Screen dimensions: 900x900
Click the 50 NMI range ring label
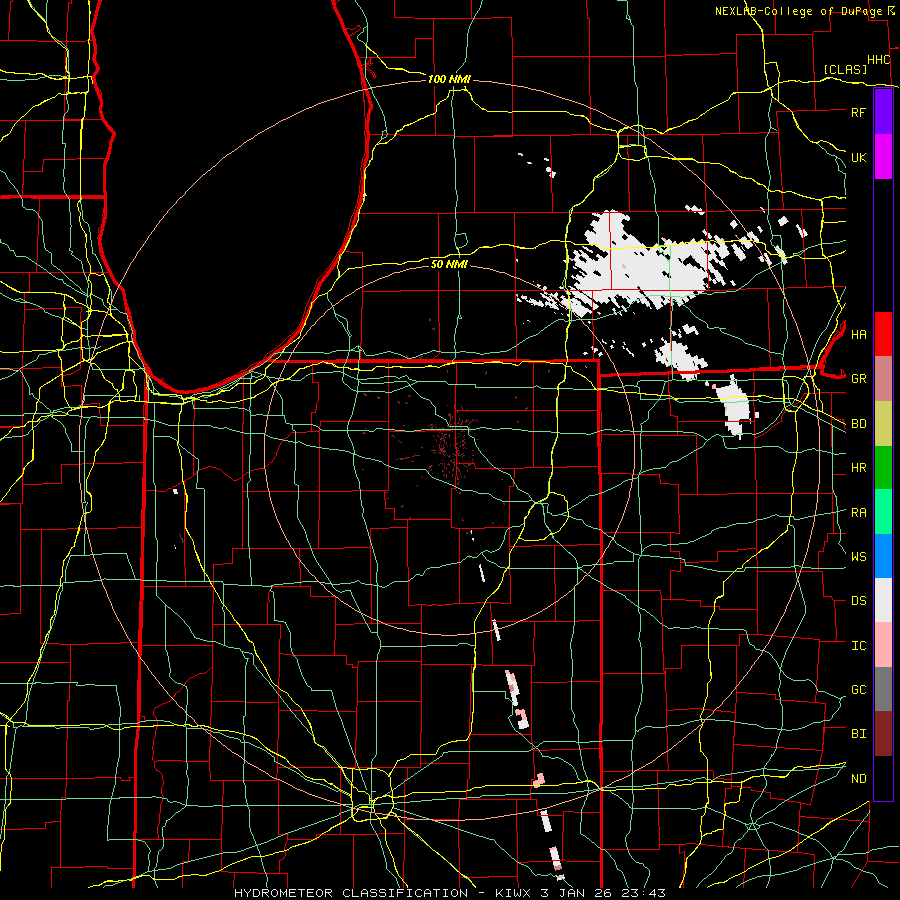click(x=449, y=264)
